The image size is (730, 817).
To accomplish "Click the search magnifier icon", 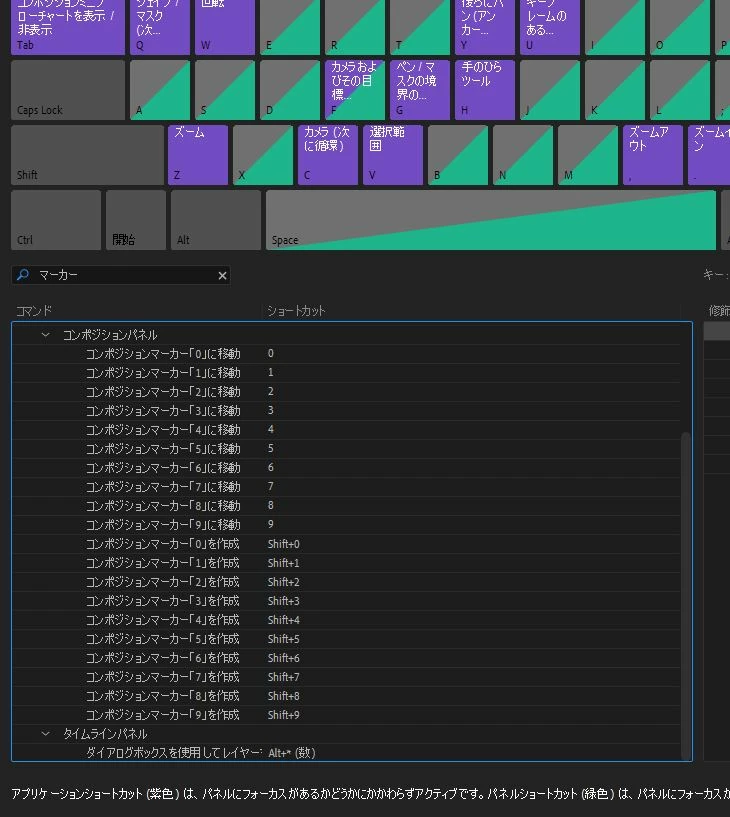I will click(x=22, y=275).
